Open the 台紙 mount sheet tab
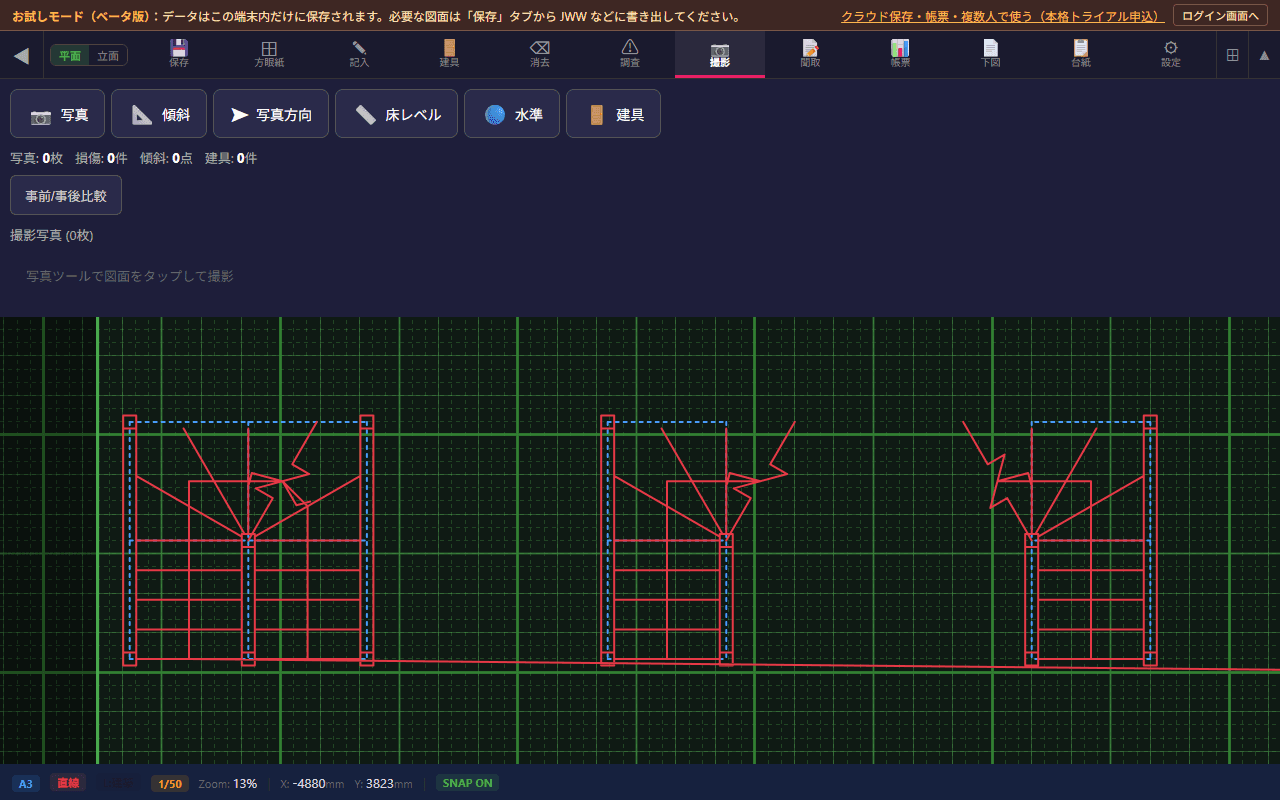Viewport: 1280px width, 800px height. (x=1081, y=54)
